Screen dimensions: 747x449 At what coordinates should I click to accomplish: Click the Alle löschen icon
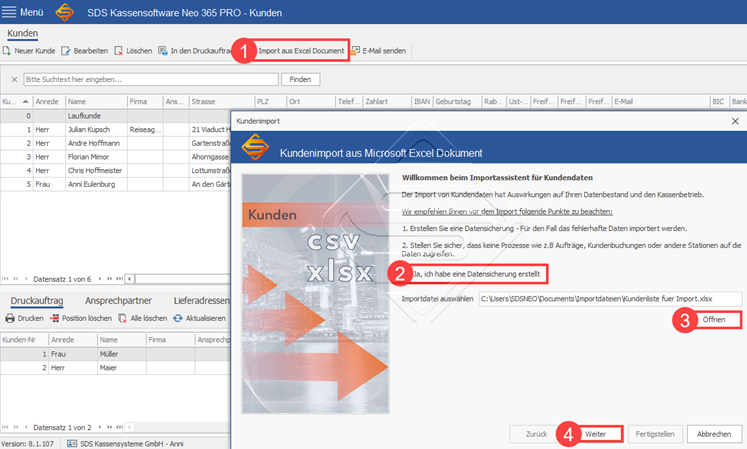click(122, 318)
